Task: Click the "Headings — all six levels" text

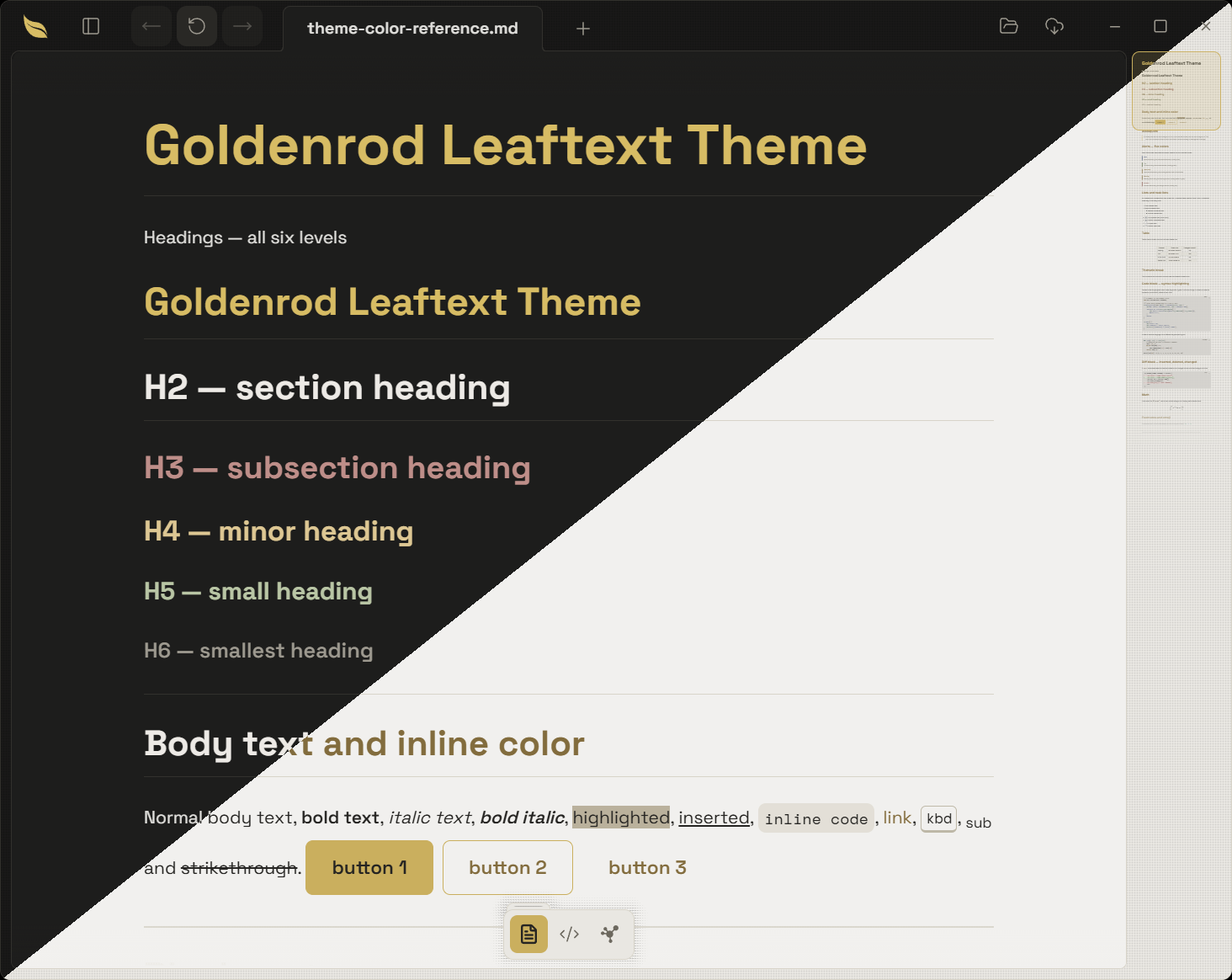Action: [x=245, y=237]
